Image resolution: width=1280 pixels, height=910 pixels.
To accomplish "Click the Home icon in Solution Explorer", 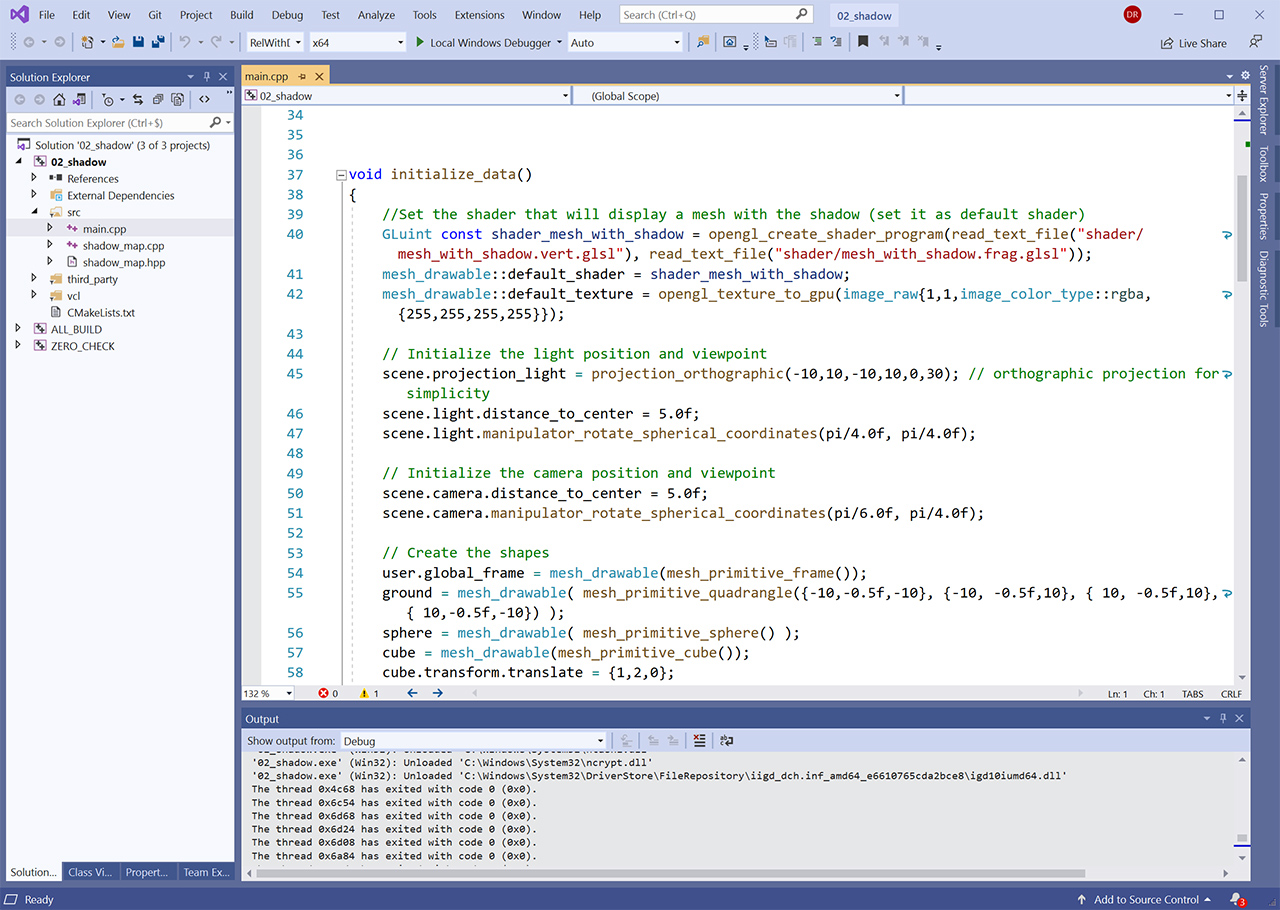I will point(59,99).
